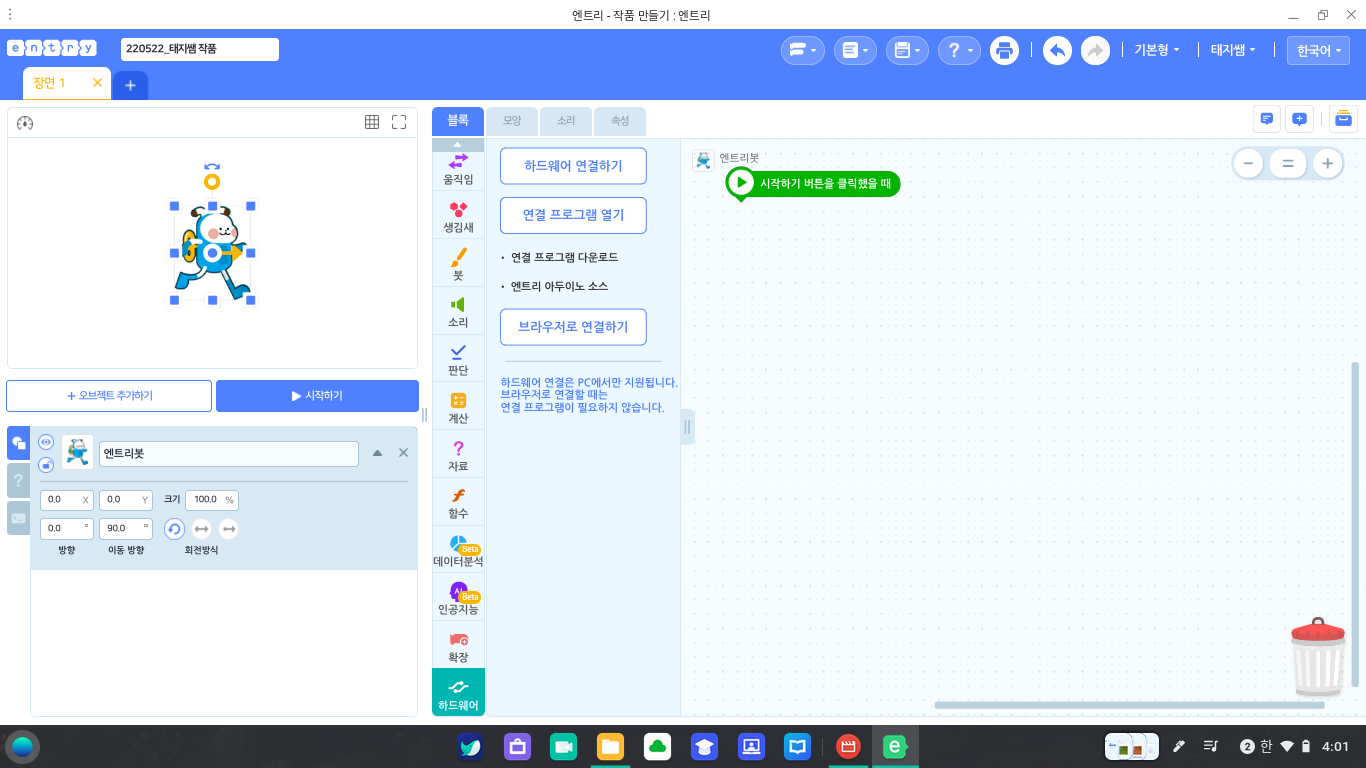Click the 시작하기 run button

point(317,396)
